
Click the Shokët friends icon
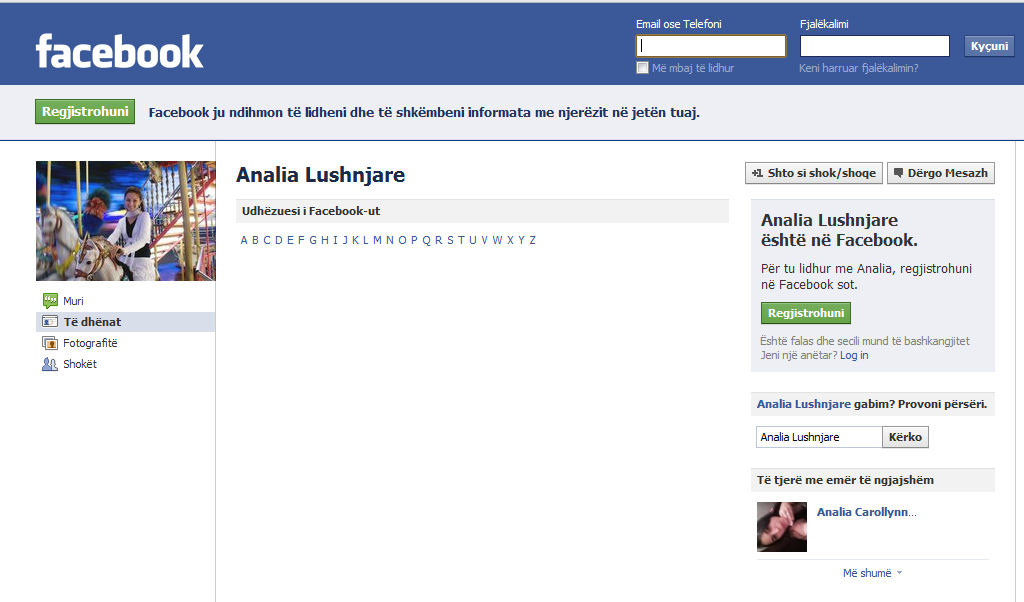50,364
